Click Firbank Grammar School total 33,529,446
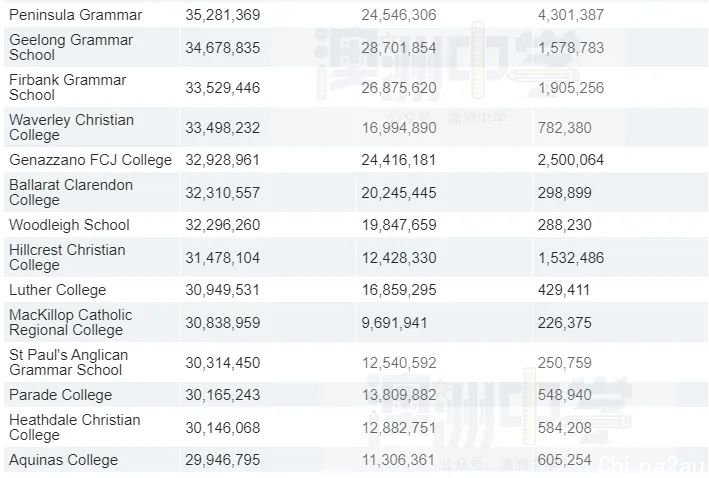 222,88
